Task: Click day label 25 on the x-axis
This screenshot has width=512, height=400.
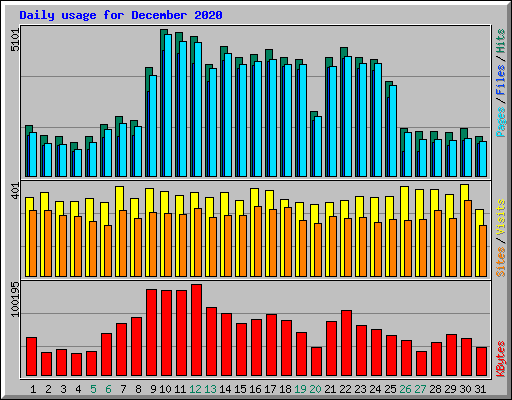Action: pos(390,389)
